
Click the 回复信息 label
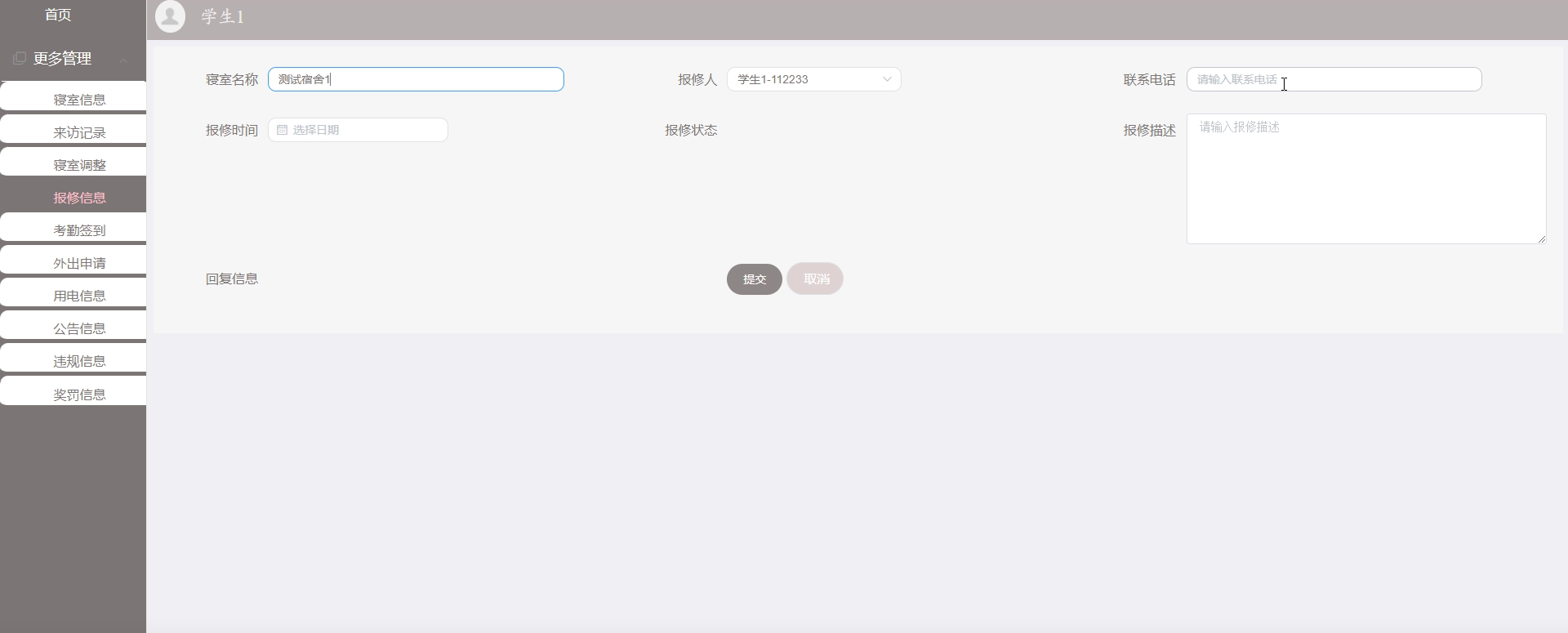(x=232, y=279)
